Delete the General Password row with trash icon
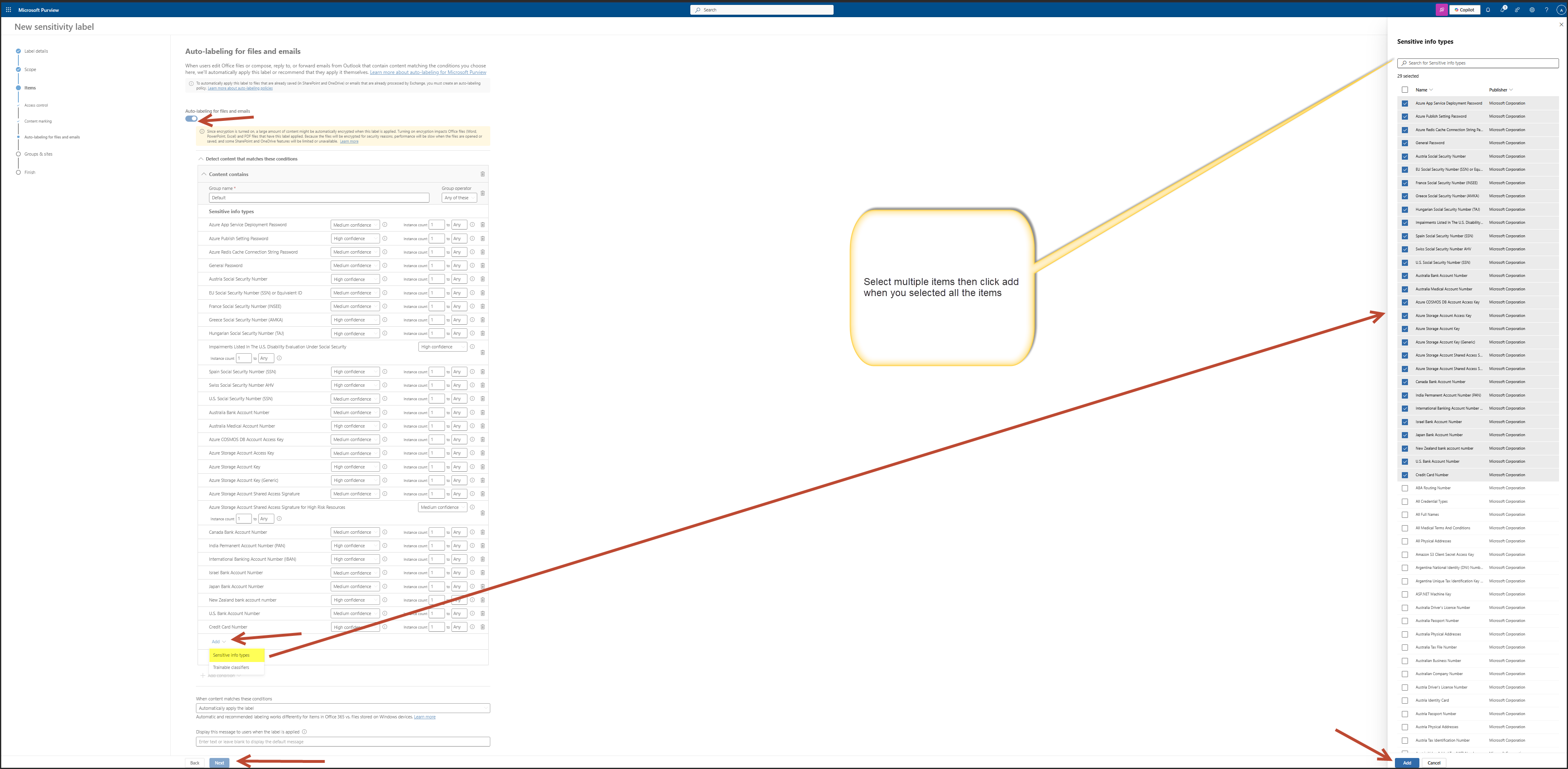Viewport: 1568px width, 769px height. (x=483, y=265)
